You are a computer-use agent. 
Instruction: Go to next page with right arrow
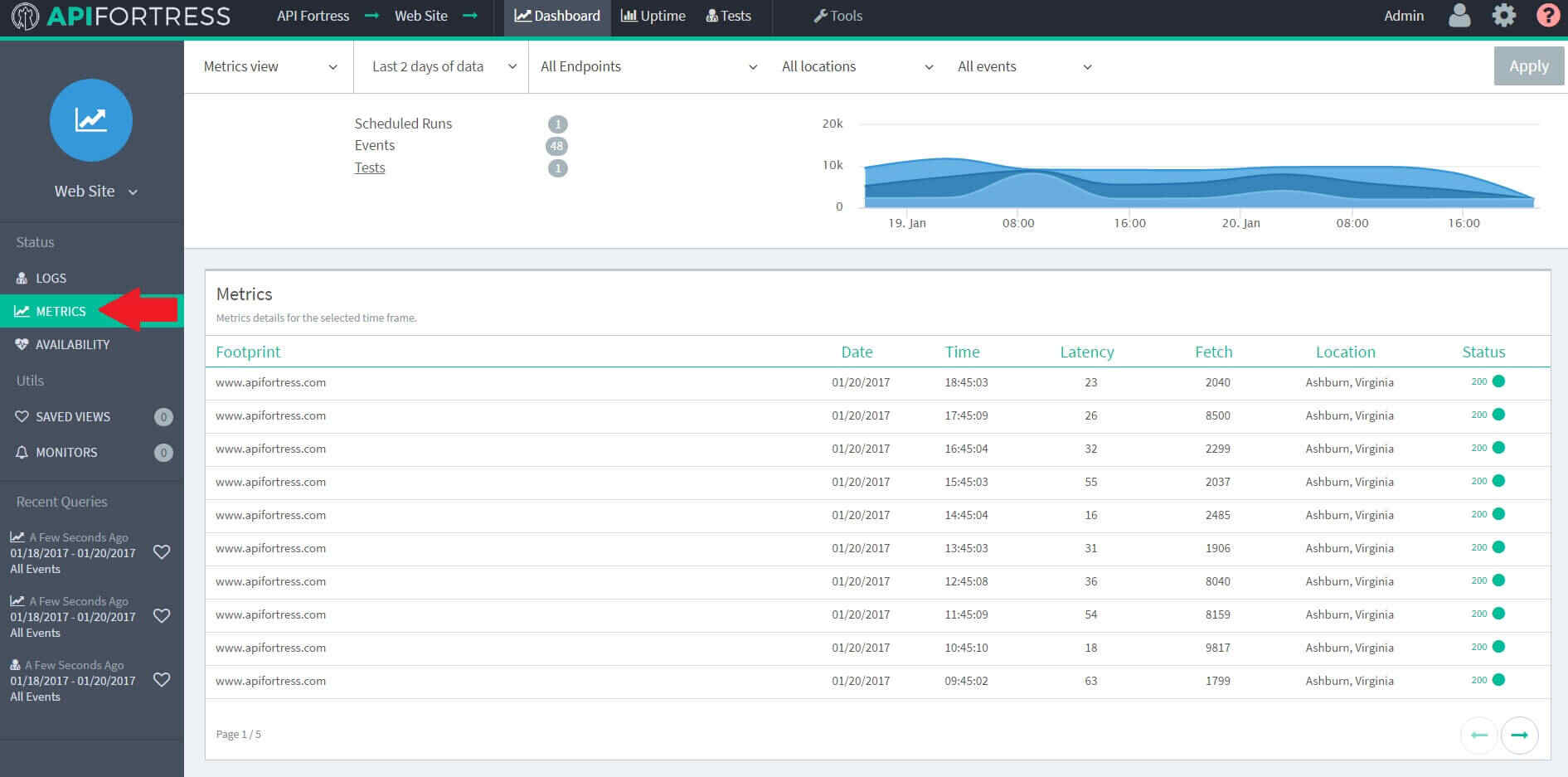click(1519, 735)
